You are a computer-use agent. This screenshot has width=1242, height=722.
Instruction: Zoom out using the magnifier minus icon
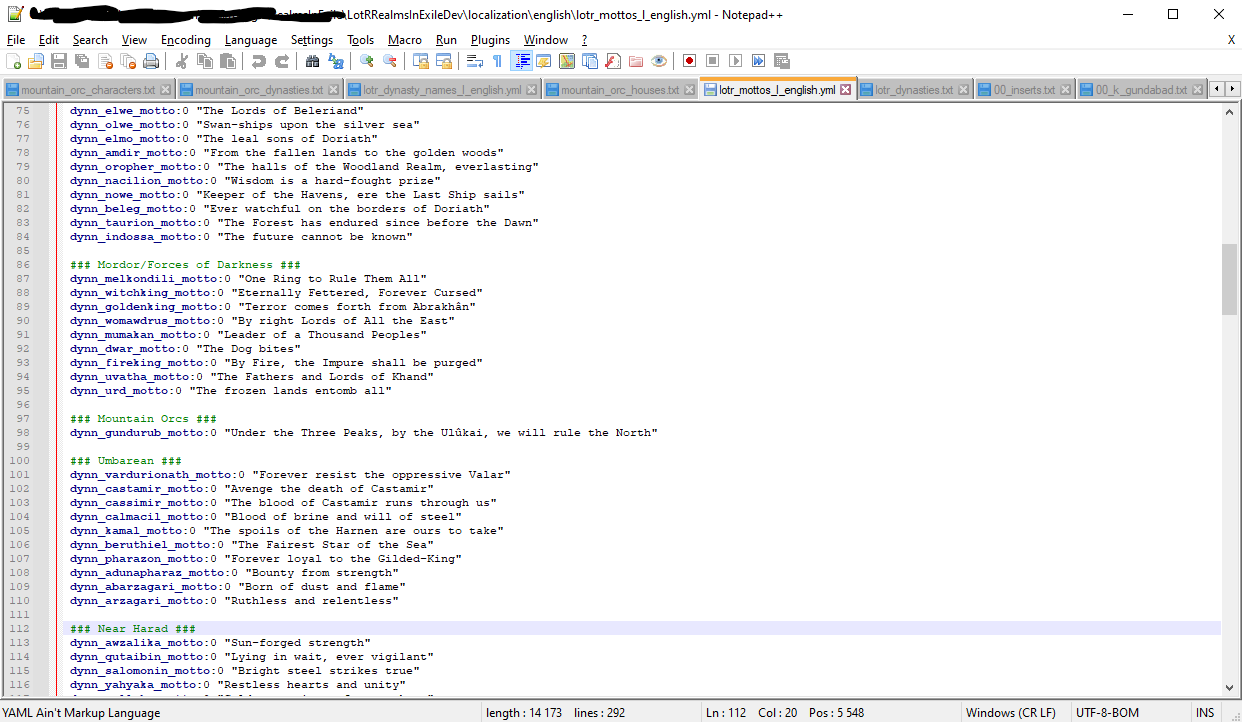click(390, 61)
